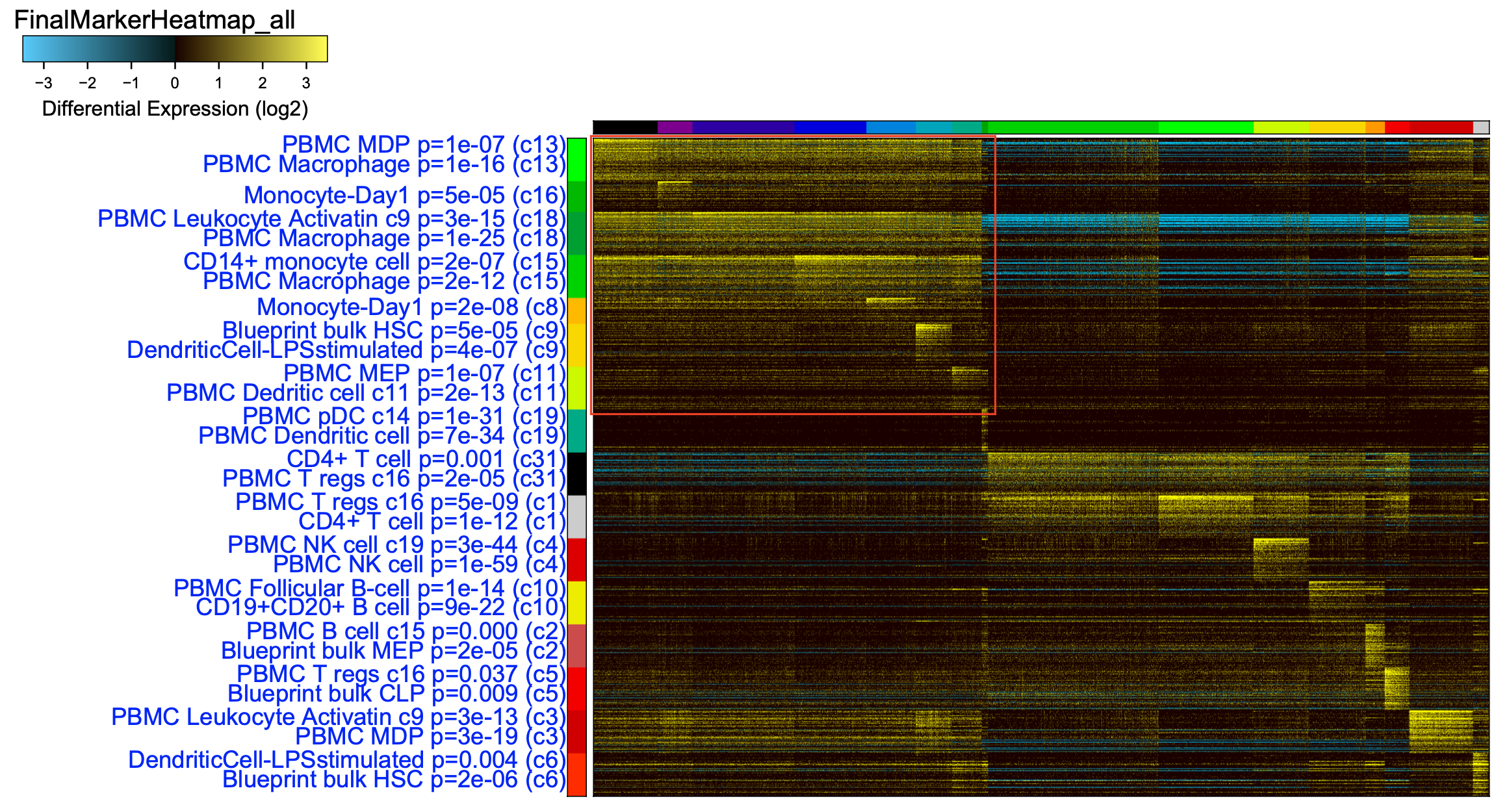Select the row label PBMC Macrophage p=1e-25 (c18)
The image size is (1509, 812).
[x=384, y=238]
